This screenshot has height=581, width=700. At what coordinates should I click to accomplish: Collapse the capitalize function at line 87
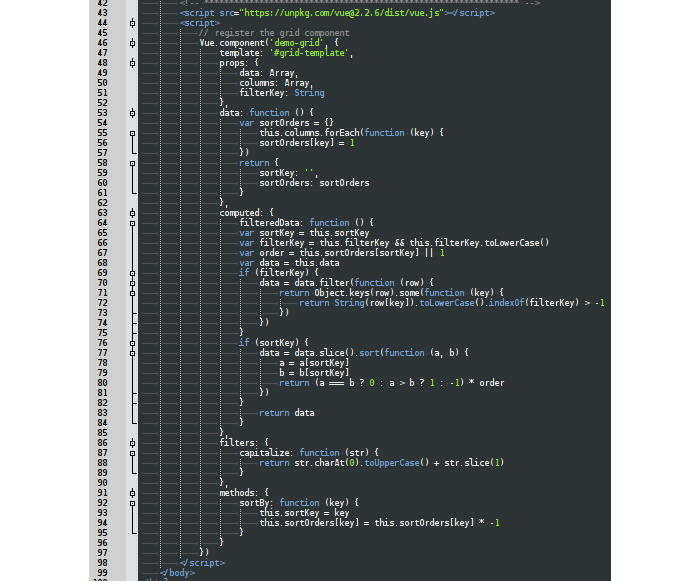(132, 452)
